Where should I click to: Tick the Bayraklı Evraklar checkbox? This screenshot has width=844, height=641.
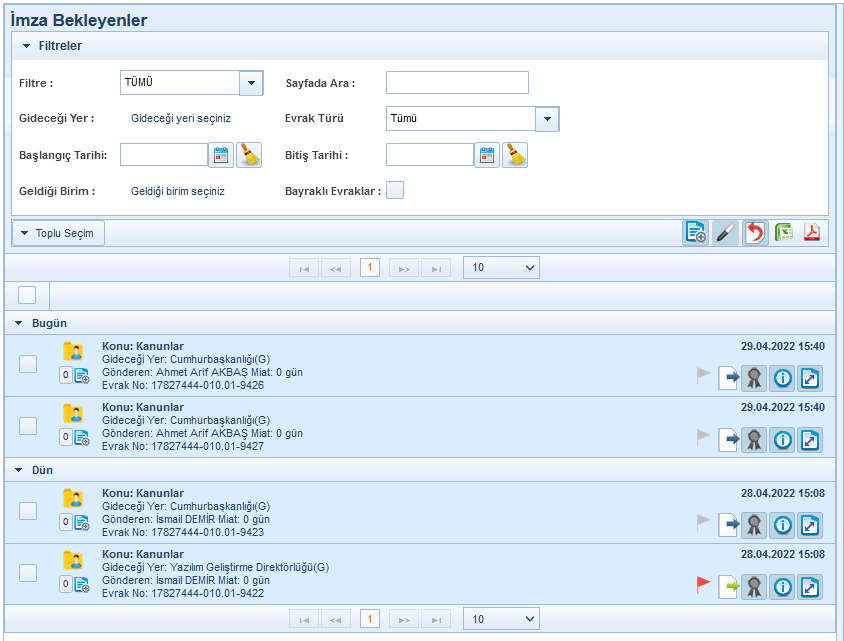pos(395,190)
